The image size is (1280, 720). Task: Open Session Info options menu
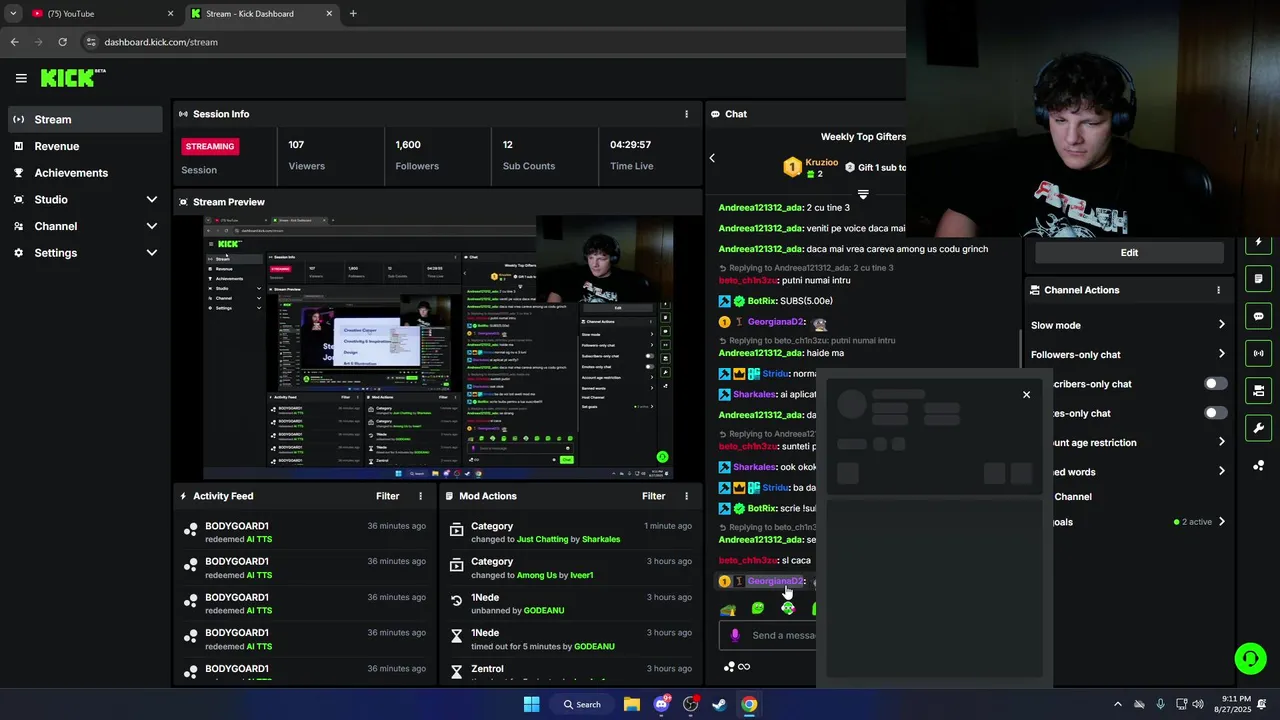tap(686, 114)
